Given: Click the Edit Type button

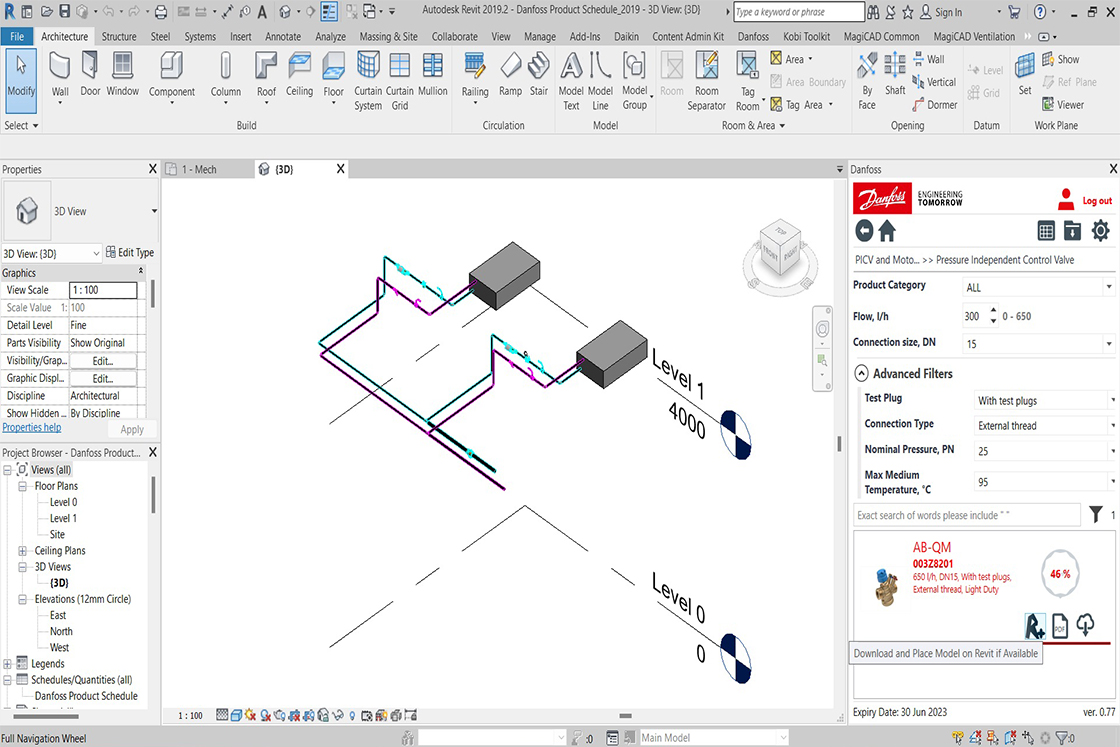Looking at the screenshot, I should tap(130, 253).
